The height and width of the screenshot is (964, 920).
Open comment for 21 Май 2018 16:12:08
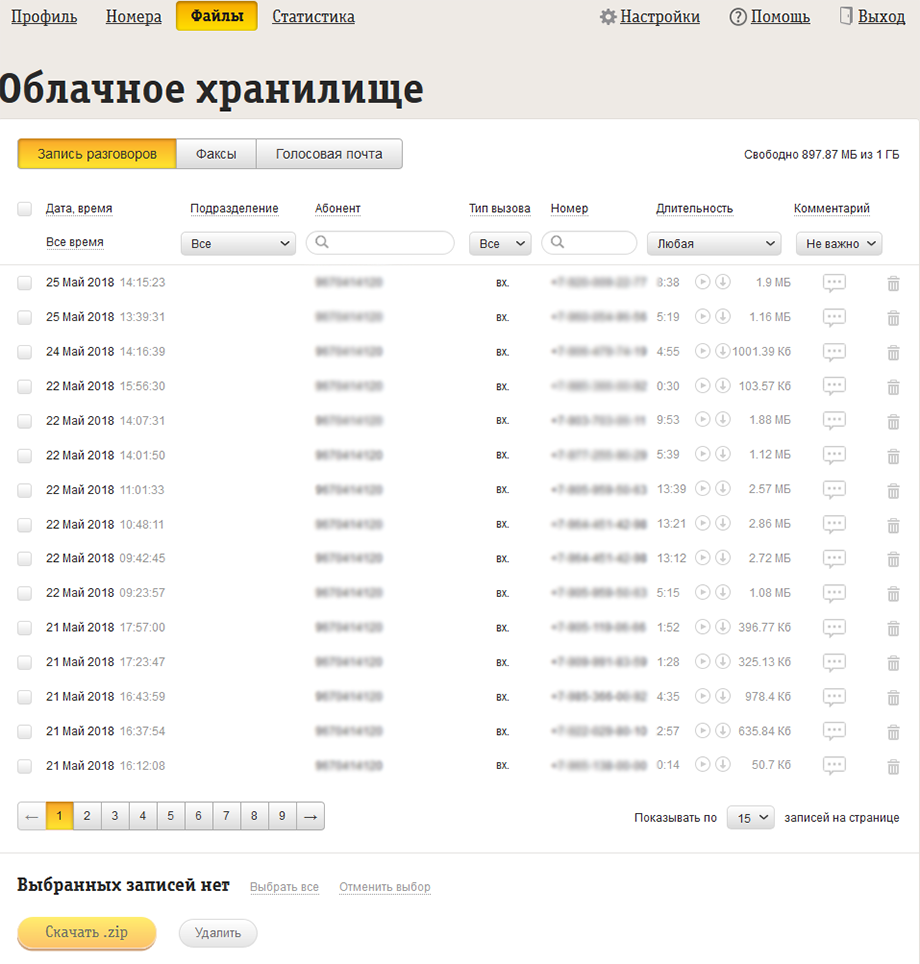point(834,765)
